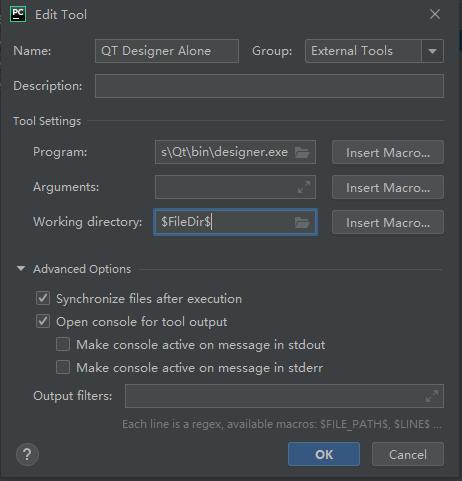Collapse the Advanced Options section
The width and height of the screenshot is (462, 481).
point(21,268)
